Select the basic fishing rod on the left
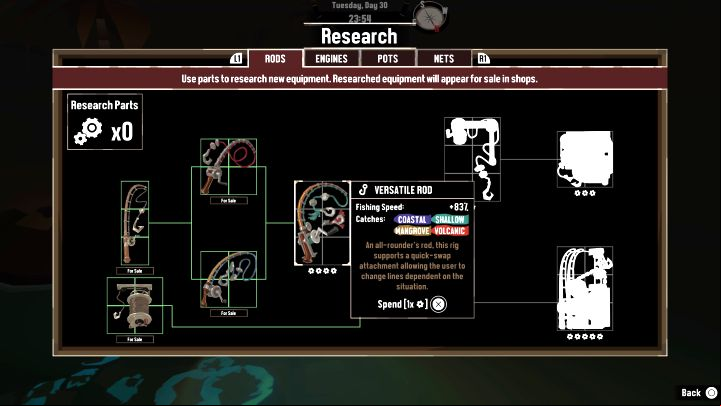The width and height of the screenshot is (721, 406). click(135, 223)
